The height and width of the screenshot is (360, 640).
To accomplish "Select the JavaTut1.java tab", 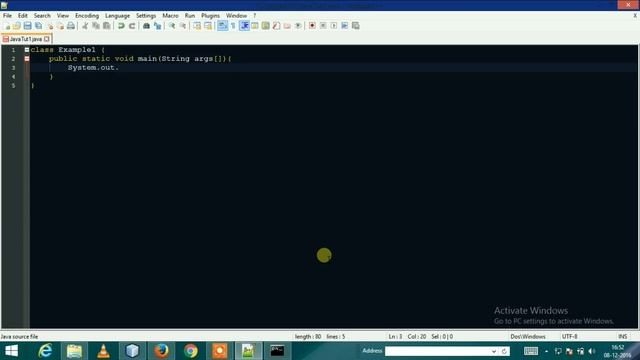I will [25, 39].
